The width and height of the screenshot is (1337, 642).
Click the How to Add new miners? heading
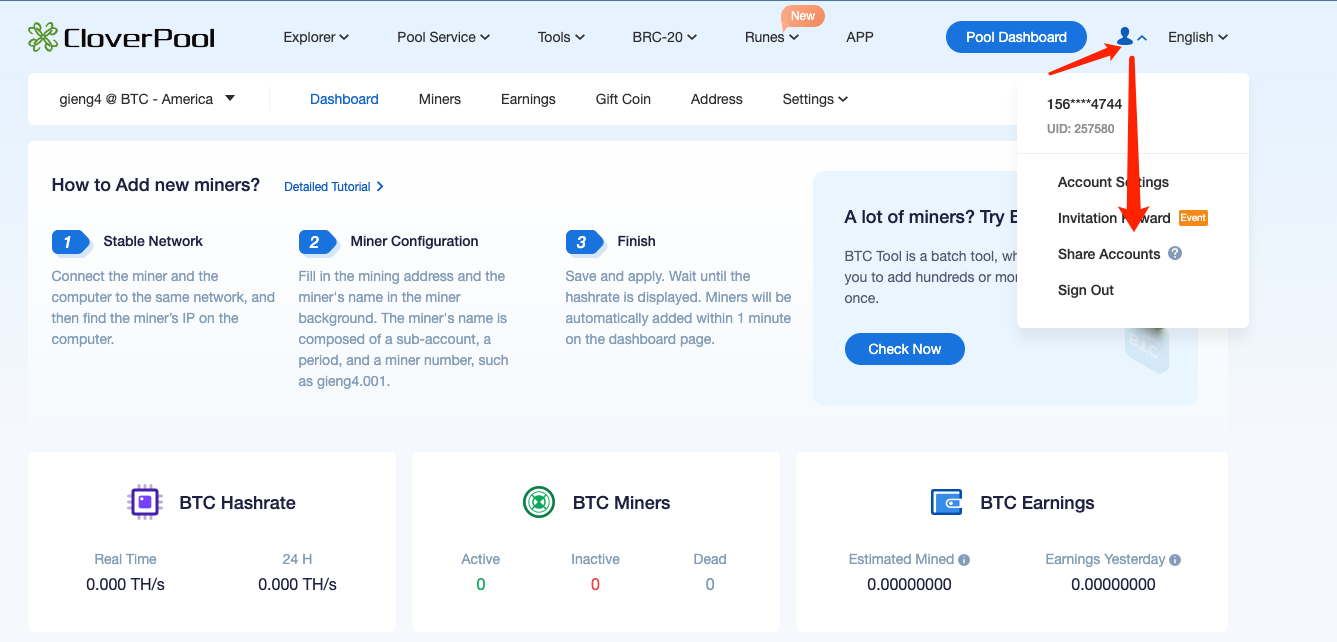pos(156,185)
